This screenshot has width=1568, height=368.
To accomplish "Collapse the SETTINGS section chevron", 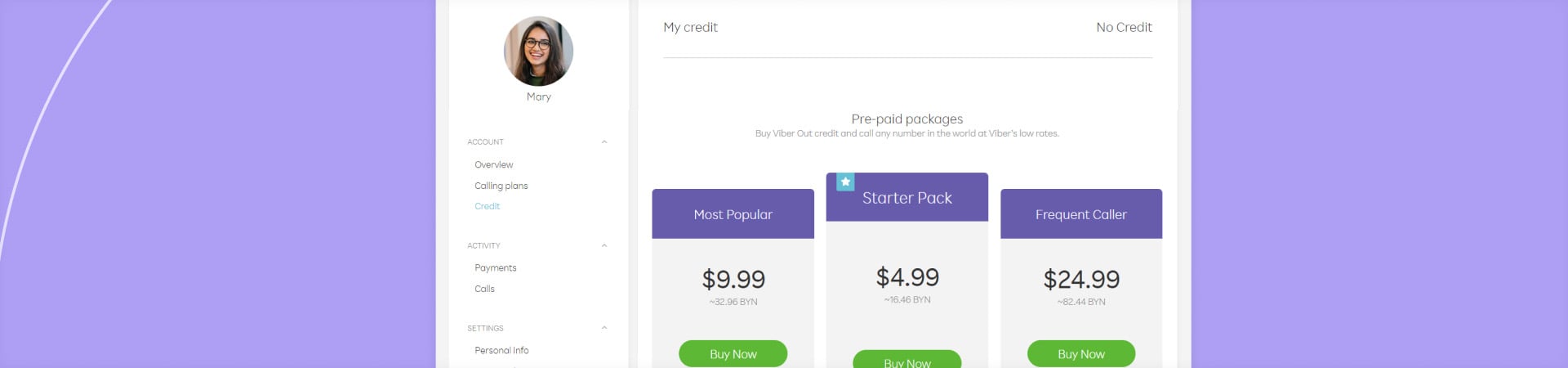I will tap(604, 328).
